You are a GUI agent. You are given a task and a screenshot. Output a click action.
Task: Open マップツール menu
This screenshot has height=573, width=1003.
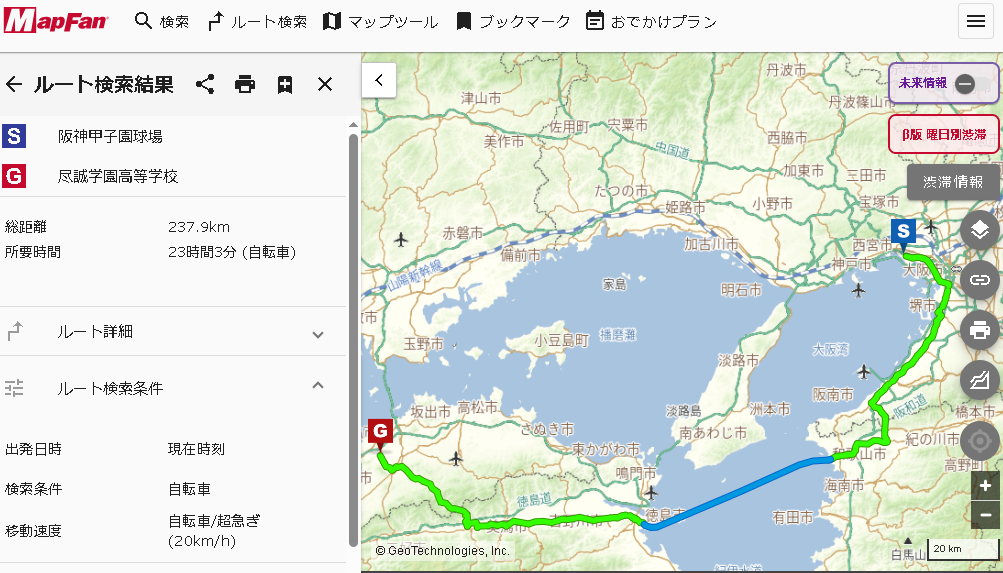pyautogui.click(x=381, y=21)
